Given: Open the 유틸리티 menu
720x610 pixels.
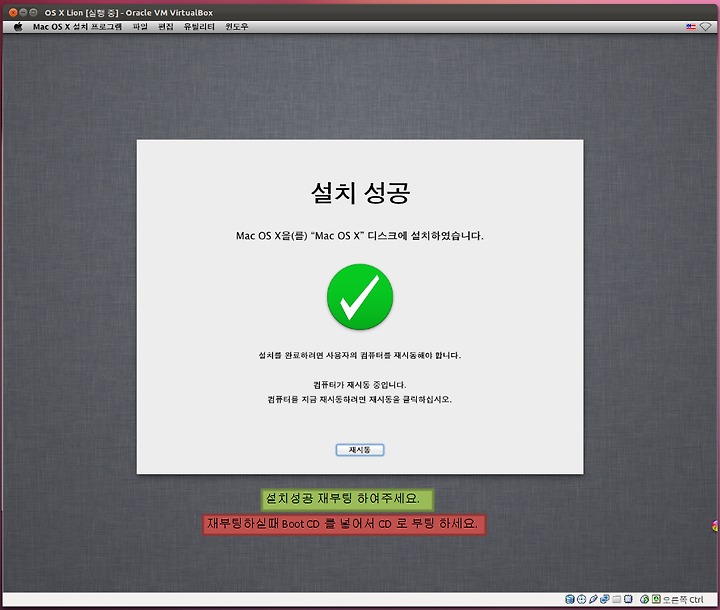Looking at the screenshot, I should [x=199, y=27].
